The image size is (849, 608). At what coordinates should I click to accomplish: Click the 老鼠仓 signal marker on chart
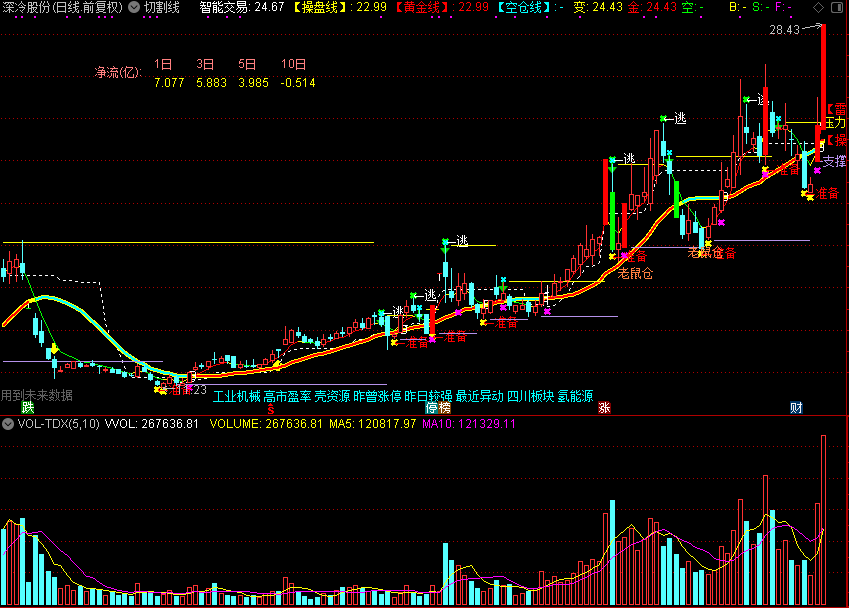(635, 272)
